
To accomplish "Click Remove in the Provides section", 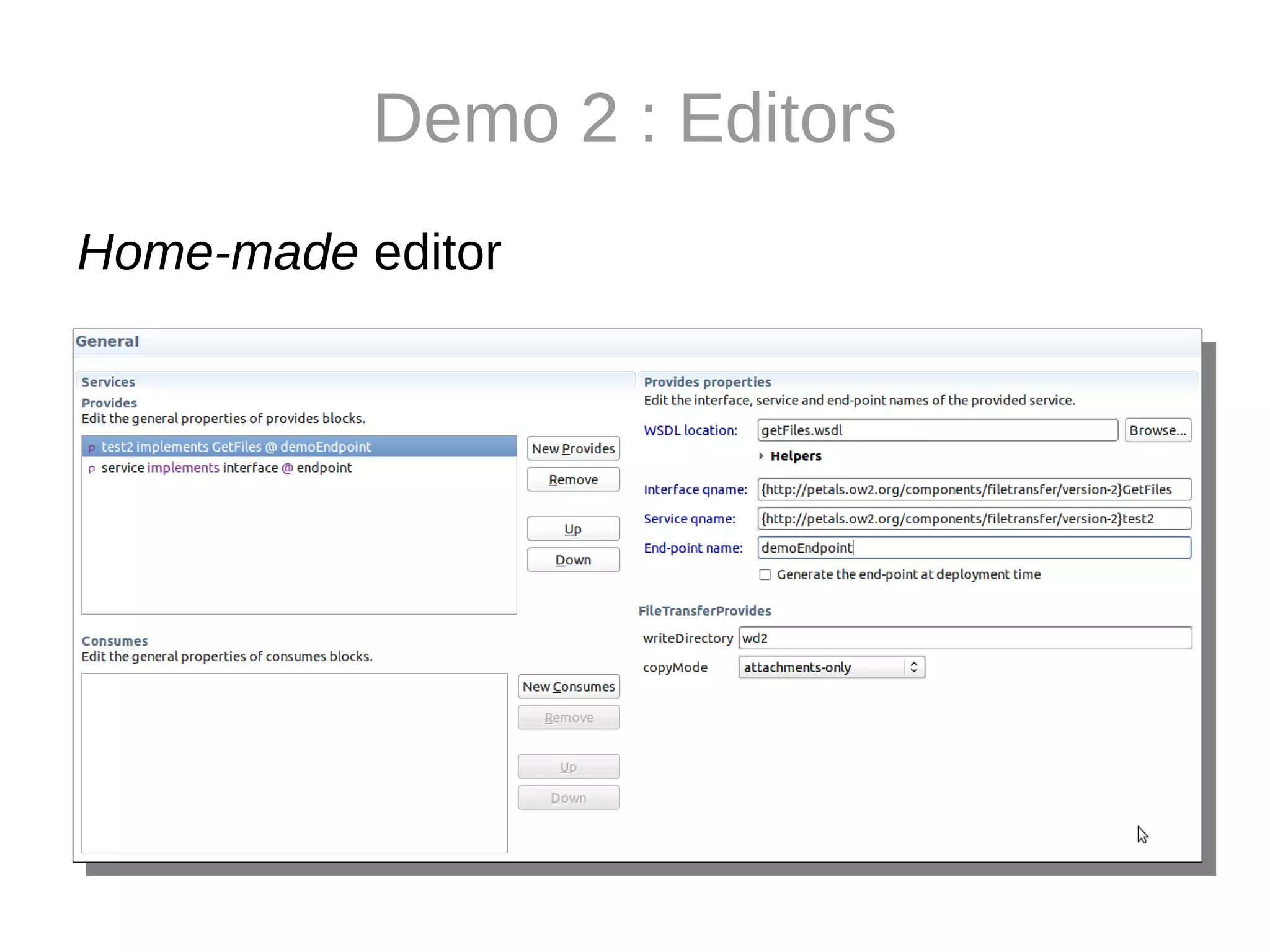I will [x=573, y=479].
